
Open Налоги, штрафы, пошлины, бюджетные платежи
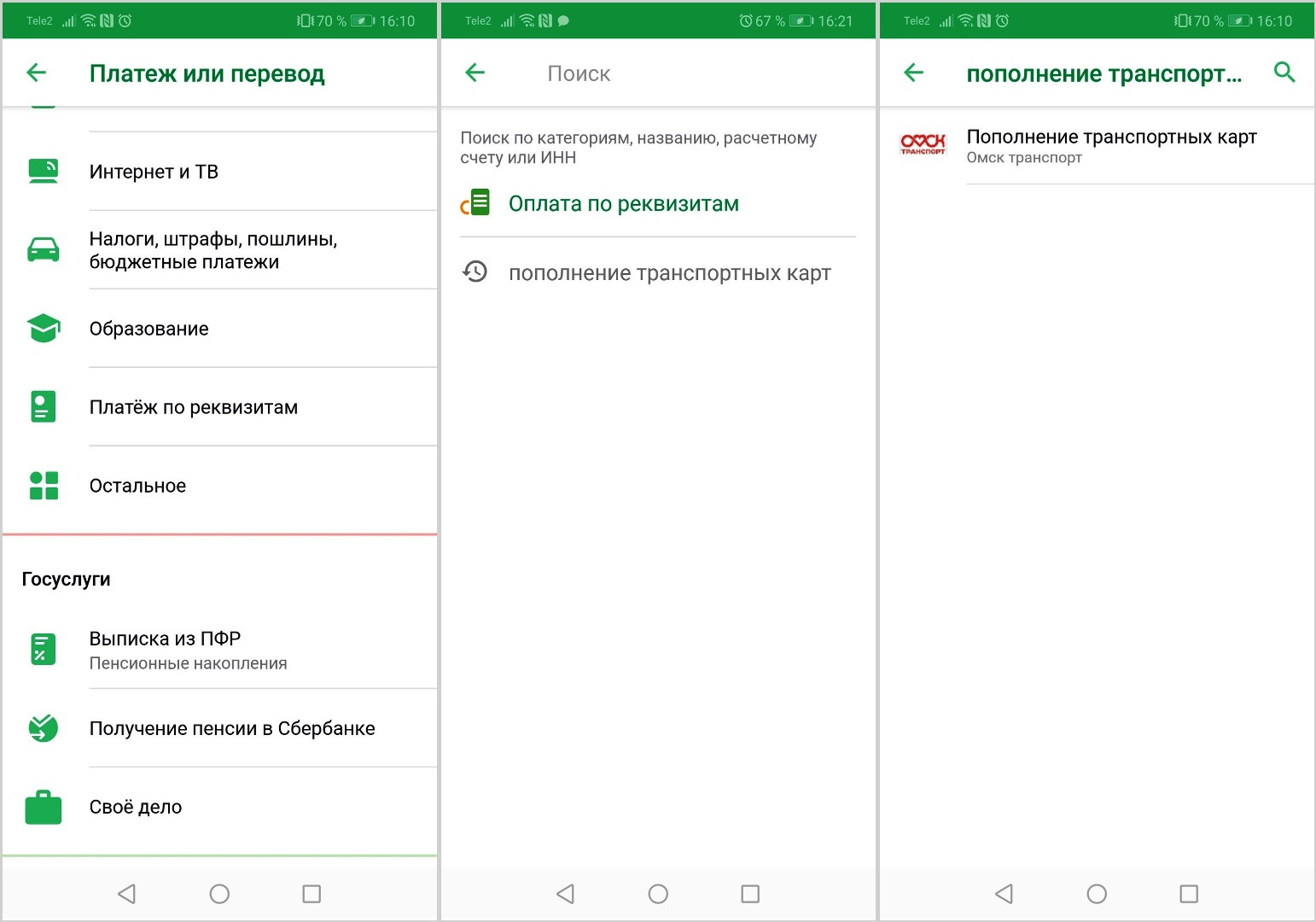219,250
